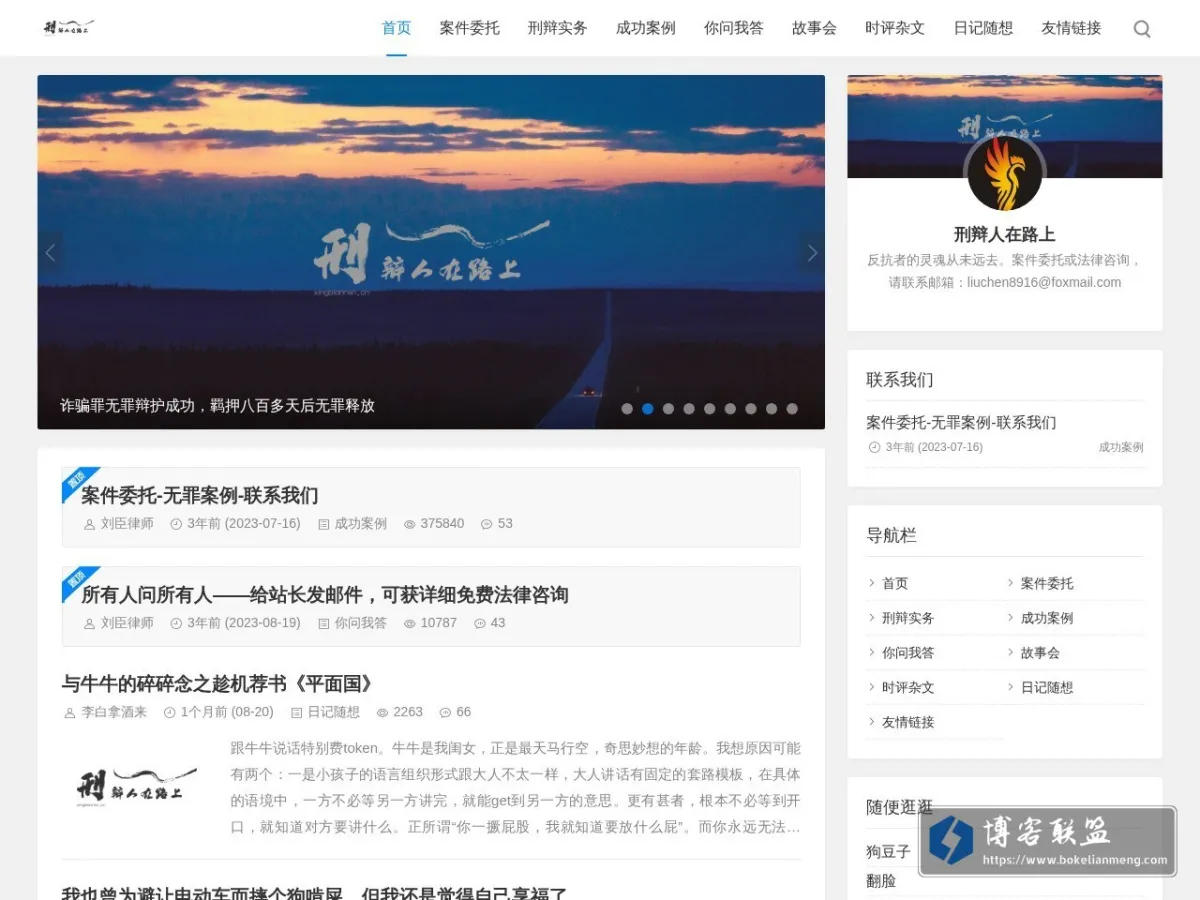Open 你问我答 in top navigation

(x=734, y=28)
